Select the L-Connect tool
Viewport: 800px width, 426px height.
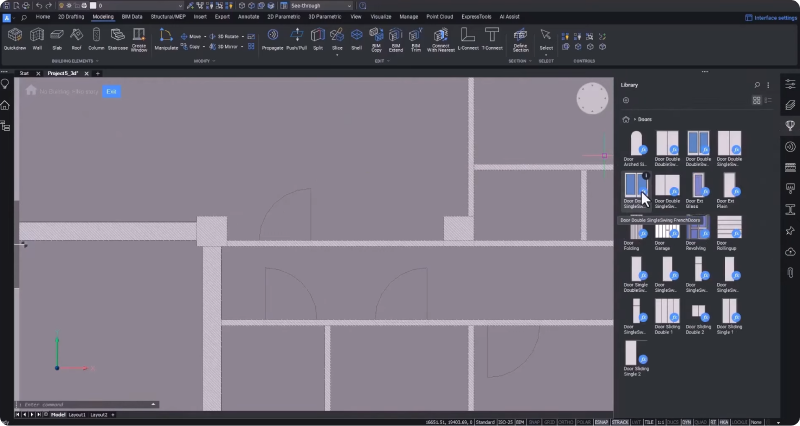pyautogui.click(x=468, y=39)
